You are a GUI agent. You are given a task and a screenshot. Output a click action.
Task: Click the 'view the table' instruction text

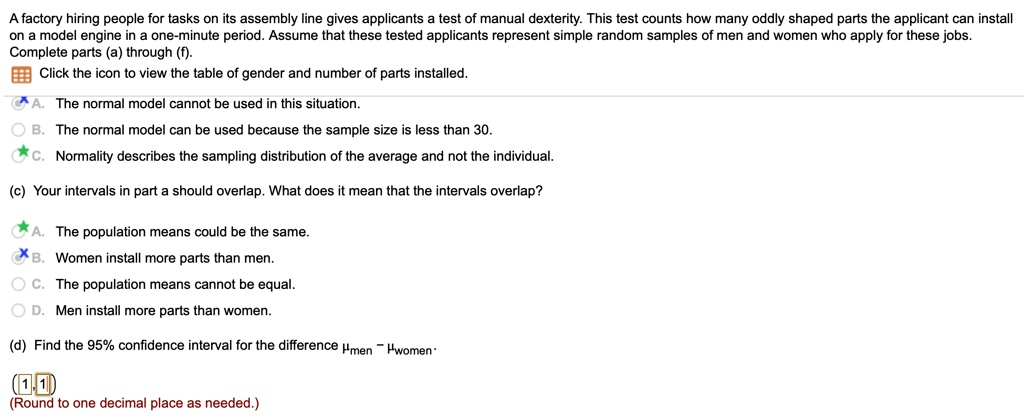pyautogui.click(x=253, y=74)
